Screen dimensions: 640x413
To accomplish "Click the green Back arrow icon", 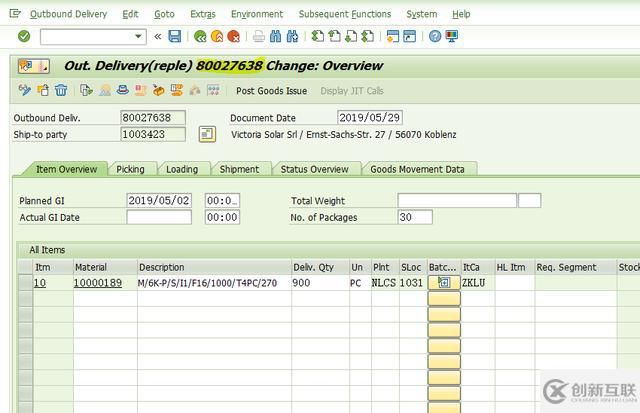I will 200,37.
